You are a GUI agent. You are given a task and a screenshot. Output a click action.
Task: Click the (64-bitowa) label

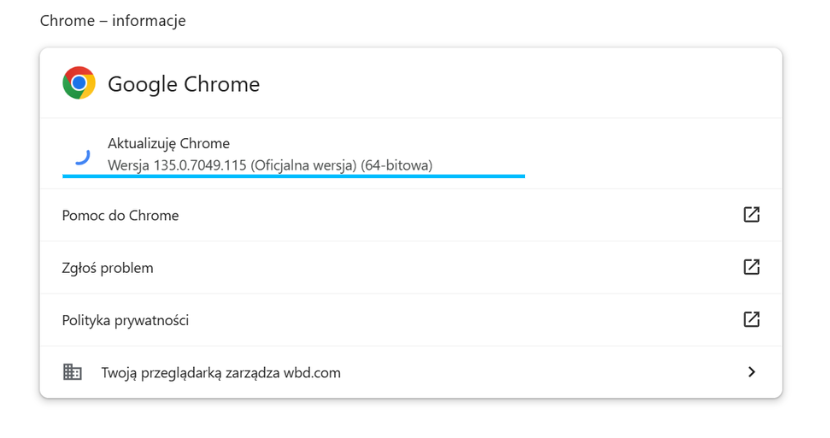coord(396,165)
